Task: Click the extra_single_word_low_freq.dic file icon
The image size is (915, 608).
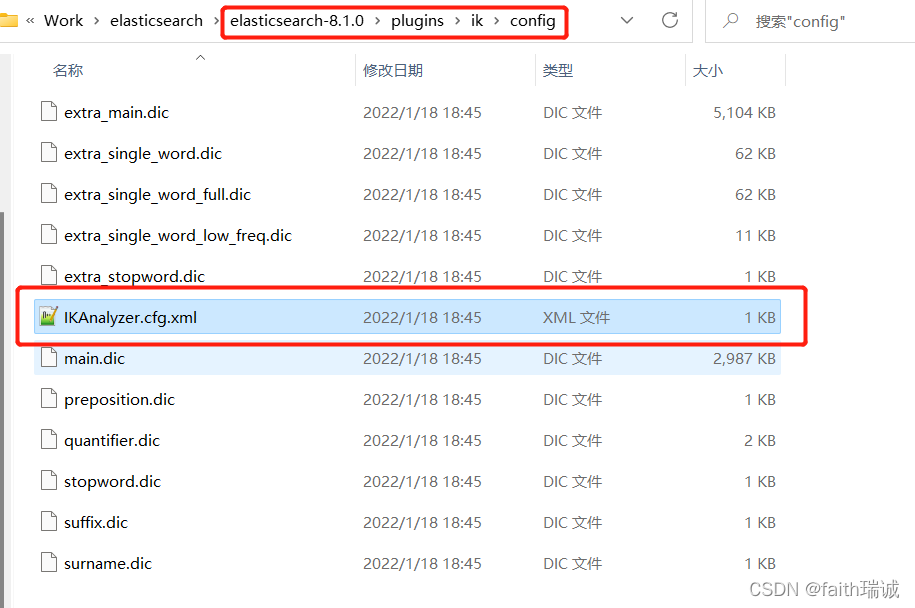Action: pos(49,235)
